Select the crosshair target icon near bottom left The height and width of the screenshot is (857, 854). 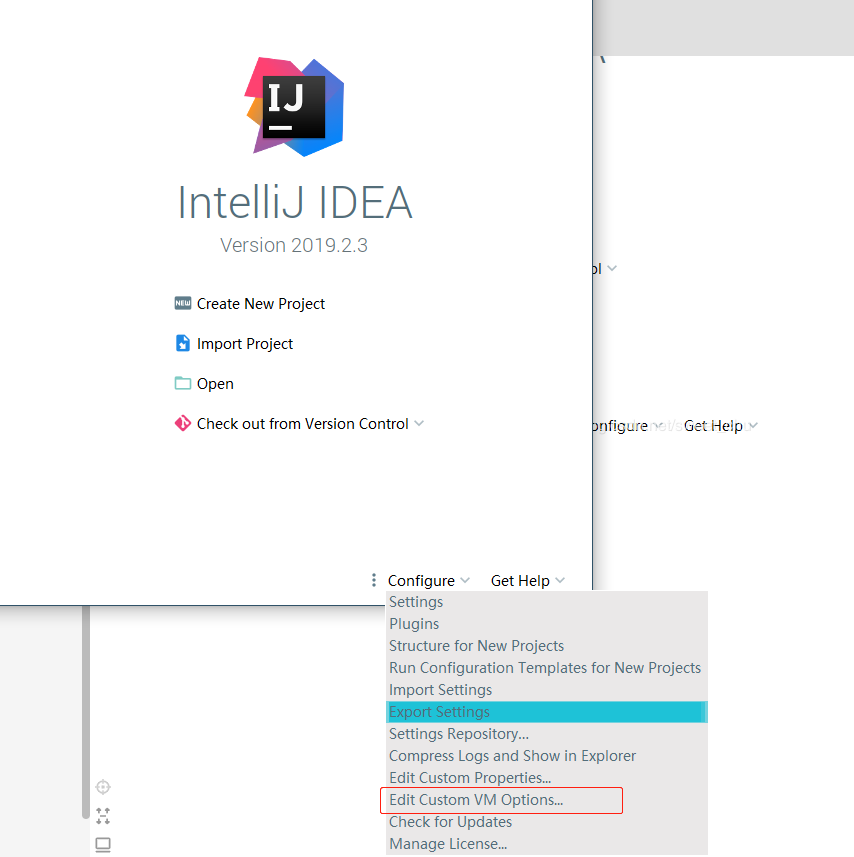[x=102, y=787]
